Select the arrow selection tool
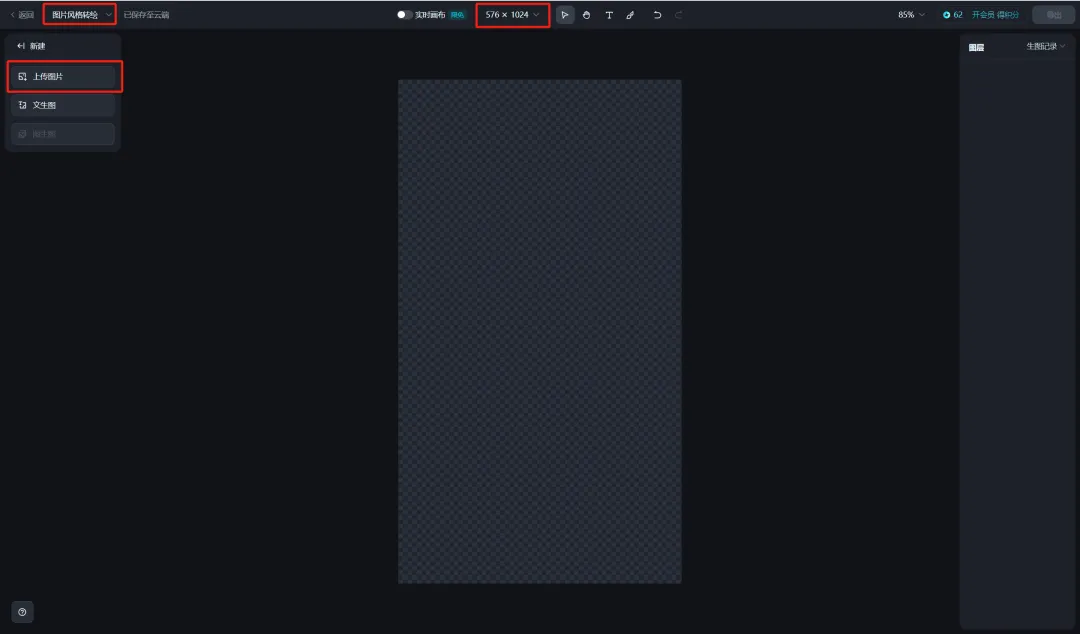Screen dimensions: 1080x634 pyautogui.click(x=565, y=14)
